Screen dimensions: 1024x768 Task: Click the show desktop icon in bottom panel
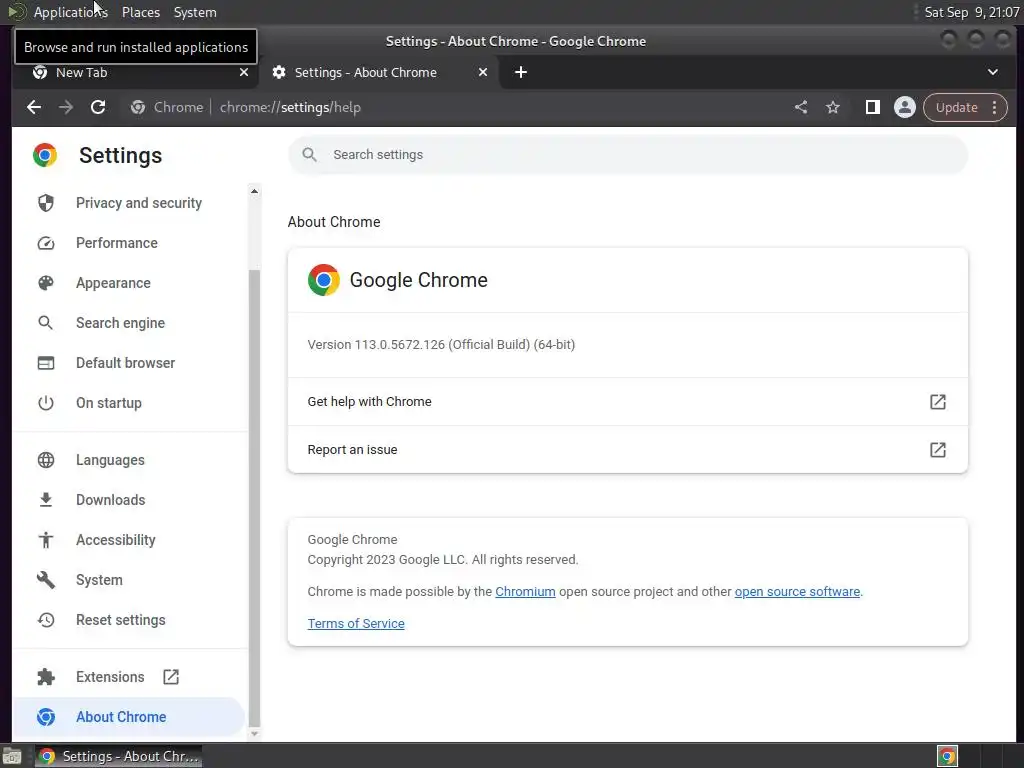click(12, 756)
